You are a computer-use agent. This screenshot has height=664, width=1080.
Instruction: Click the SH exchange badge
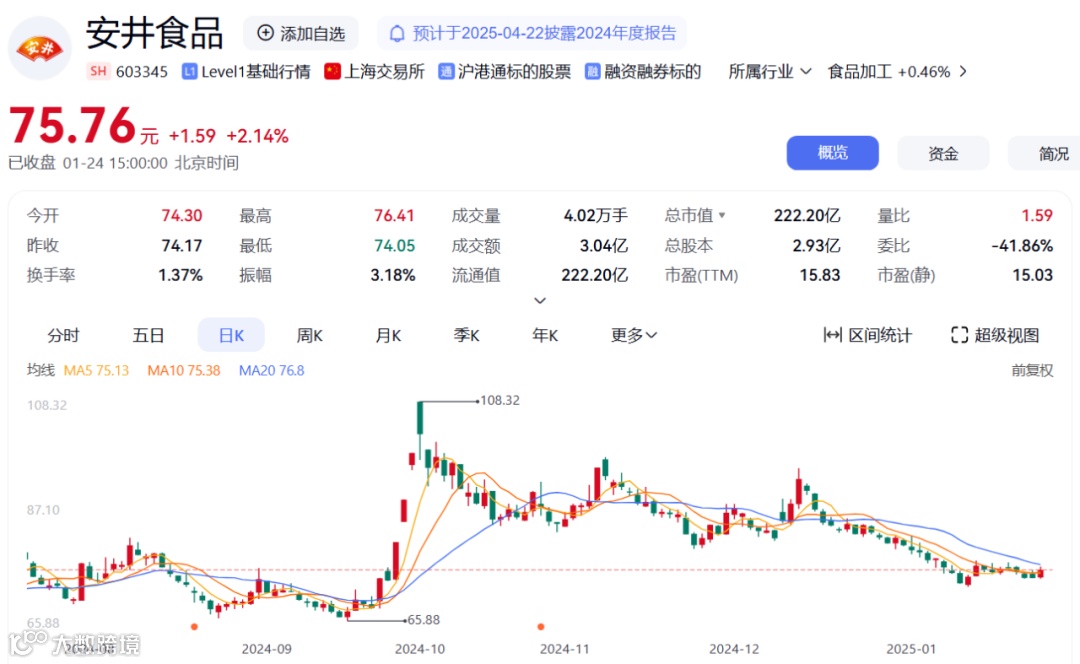click(98, 72)
